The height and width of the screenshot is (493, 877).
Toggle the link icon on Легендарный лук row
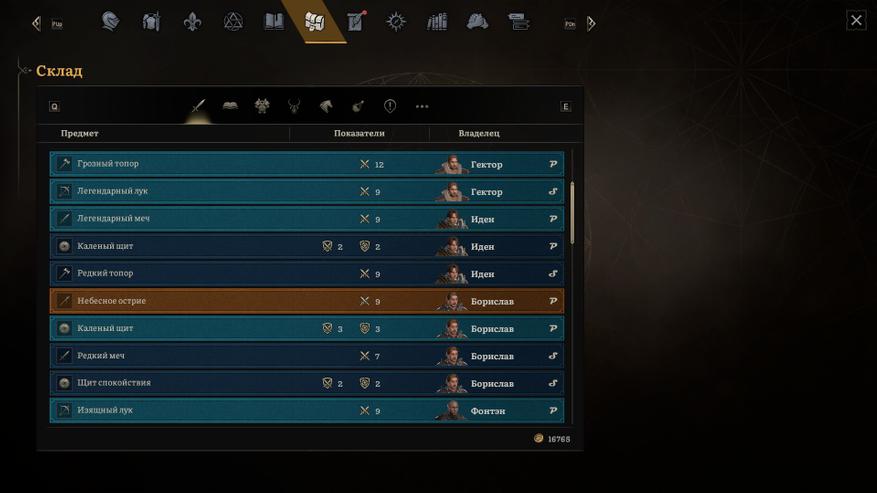(x=553, y=191)
